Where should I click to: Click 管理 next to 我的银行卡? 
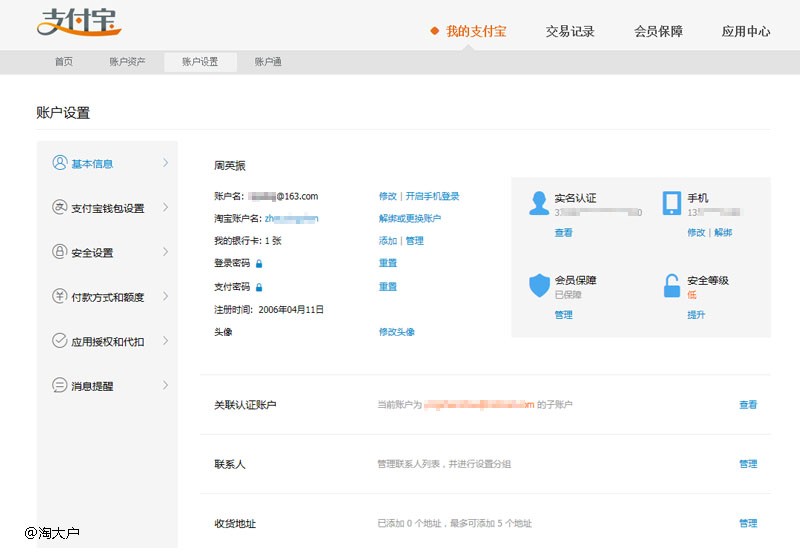[414, 241]
